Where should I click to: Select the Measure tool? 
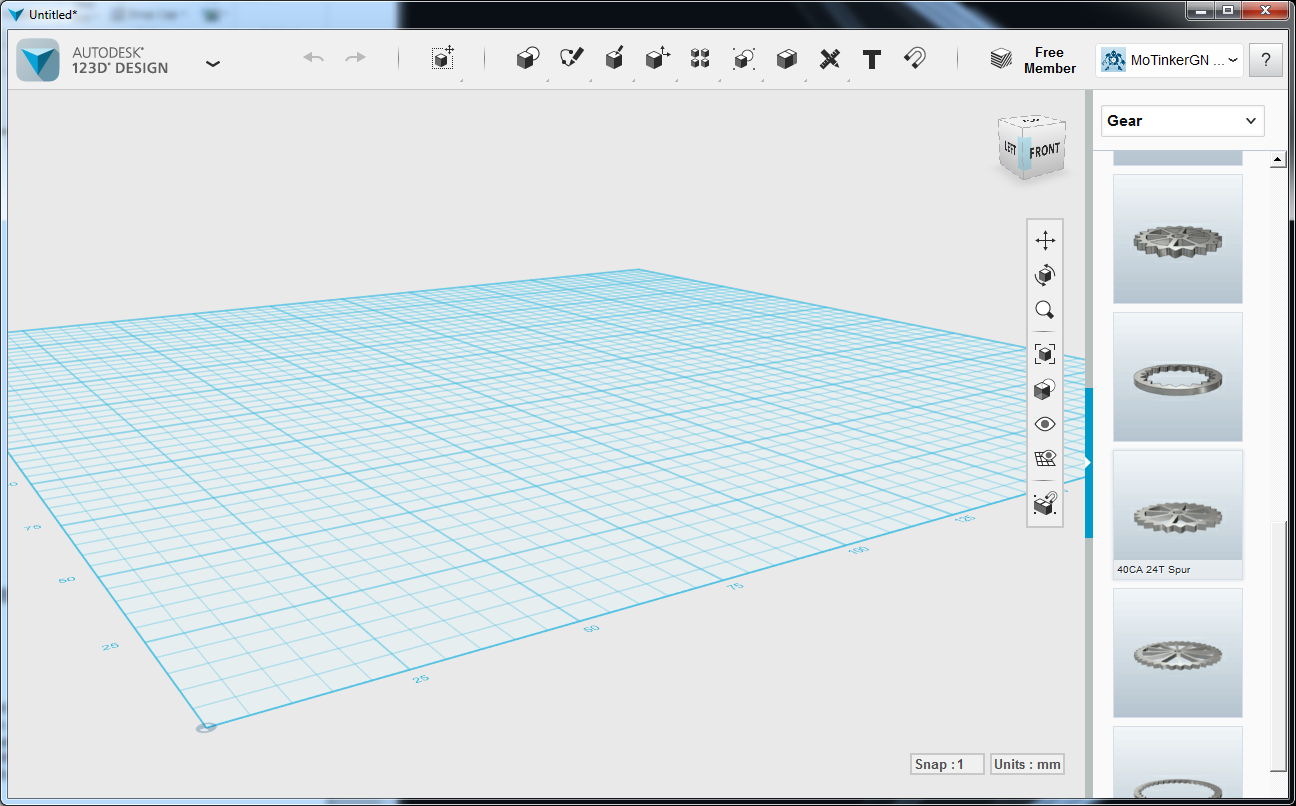tap(829, 58)
